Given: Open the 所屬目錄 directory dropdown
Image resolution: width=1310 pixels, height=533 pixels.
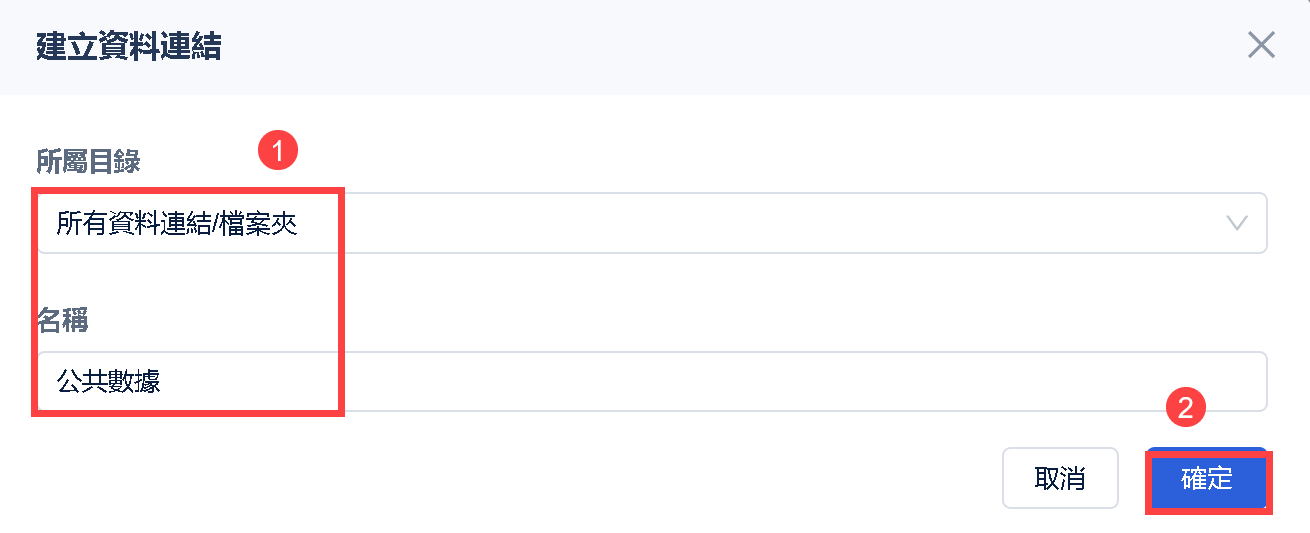Looking at the screenshot, I should pos(650,223).
